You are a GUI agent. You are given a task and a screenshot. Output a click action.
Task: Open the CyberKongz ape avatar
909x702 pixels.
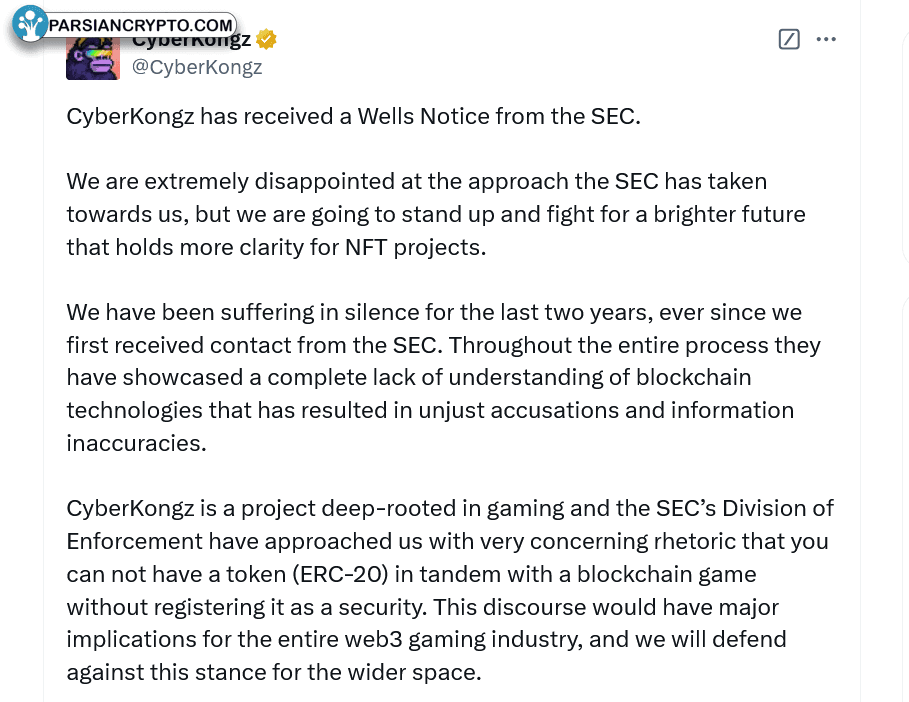coord(93,58)
